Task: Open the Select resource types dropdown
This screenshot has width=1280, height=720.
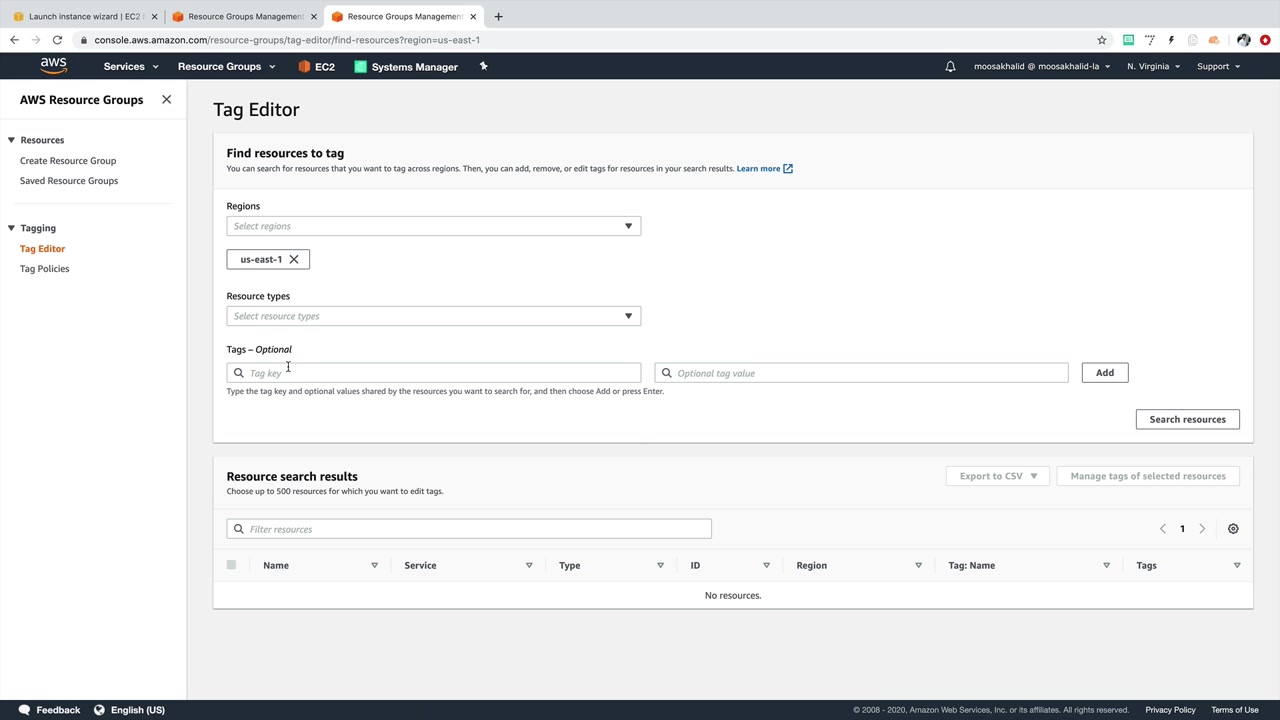Action: click(x=433, y=316)
